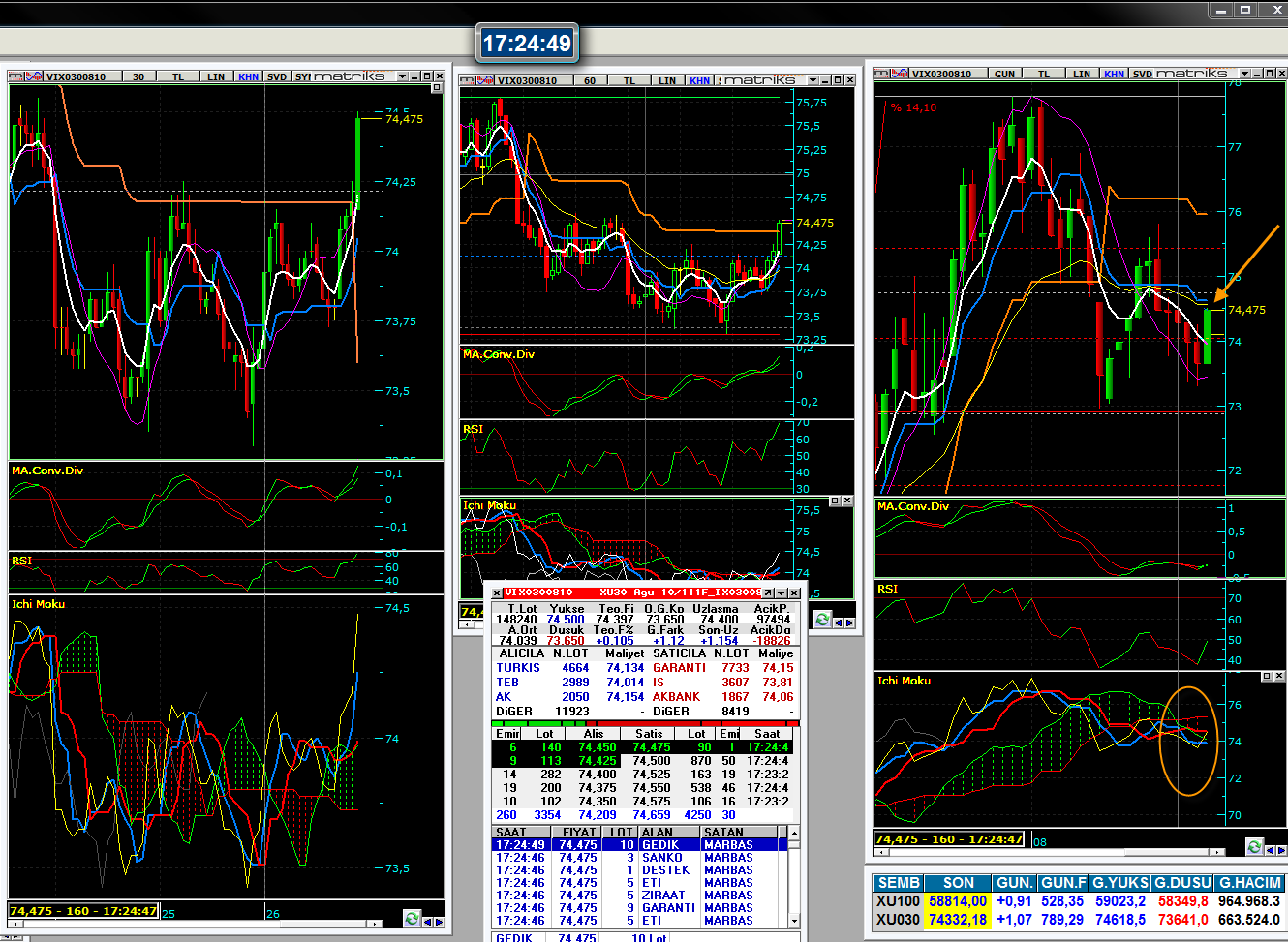
Task: Open dropdown arrow in left chart title bar
Action: click(401, 76)
